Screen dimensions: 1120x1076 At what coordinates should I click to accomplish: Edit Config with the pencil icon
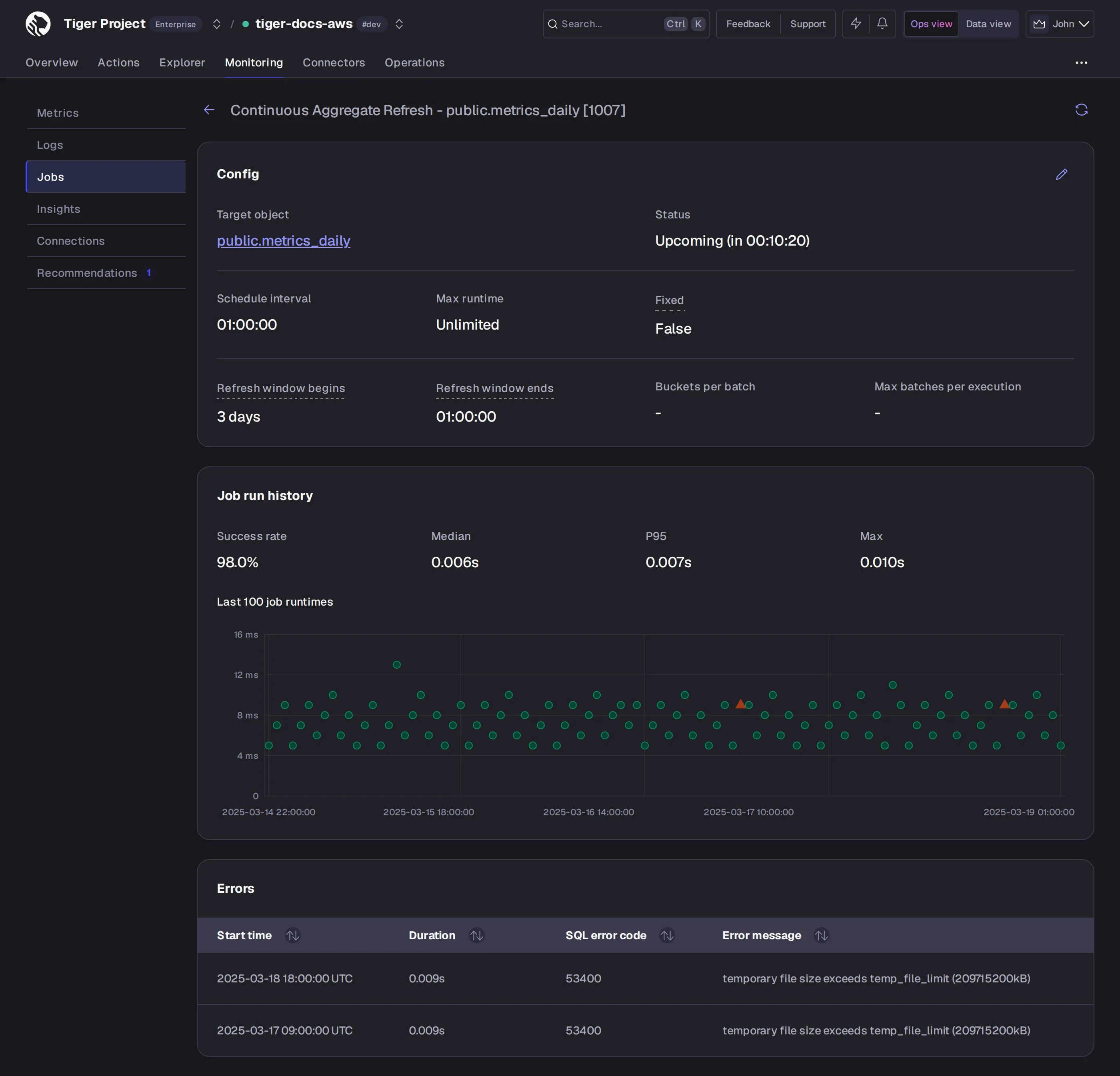pyautogui.click(x=1061, y=174)
